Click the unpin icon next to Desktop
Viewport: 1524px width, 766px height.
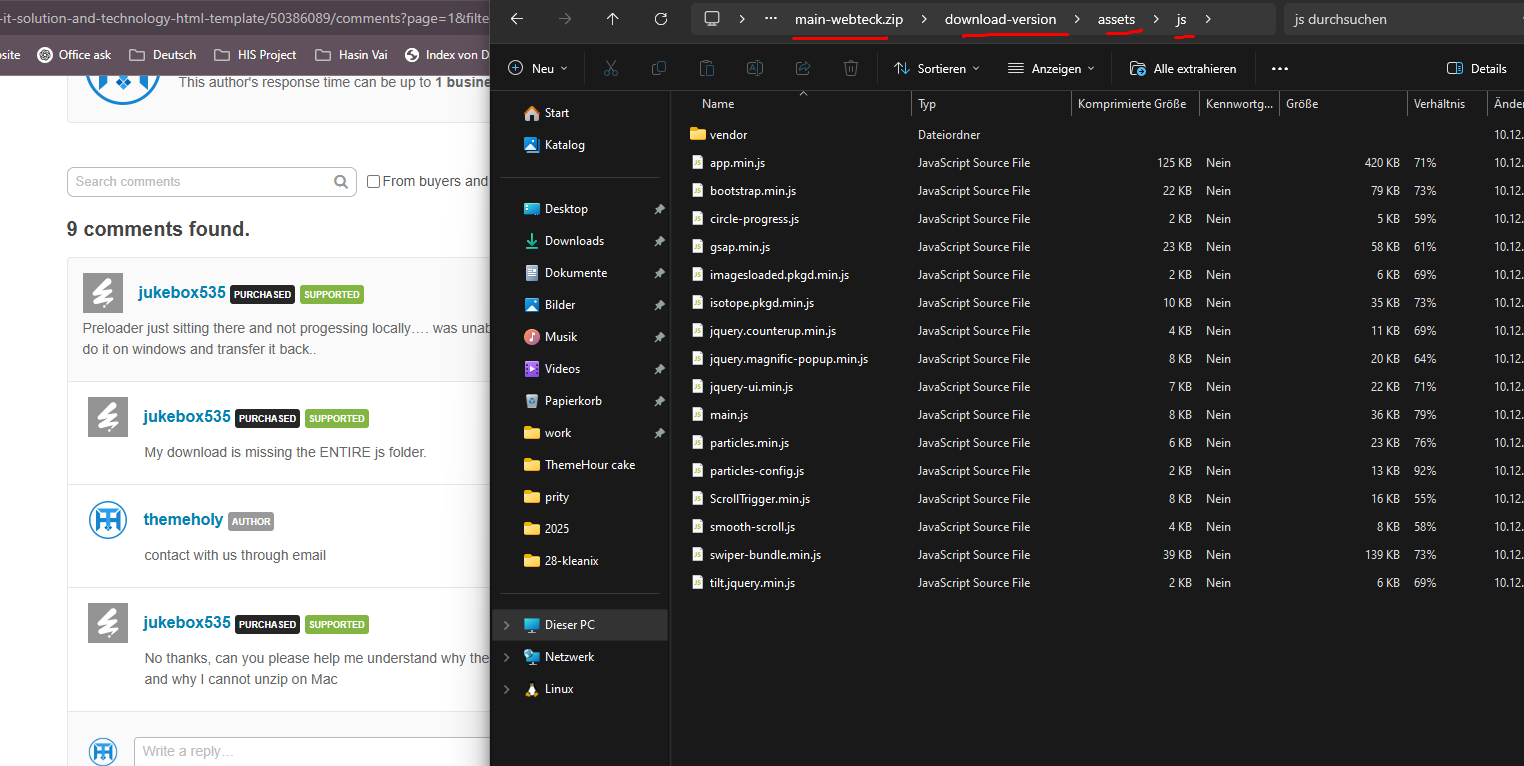tap(659, 209)
